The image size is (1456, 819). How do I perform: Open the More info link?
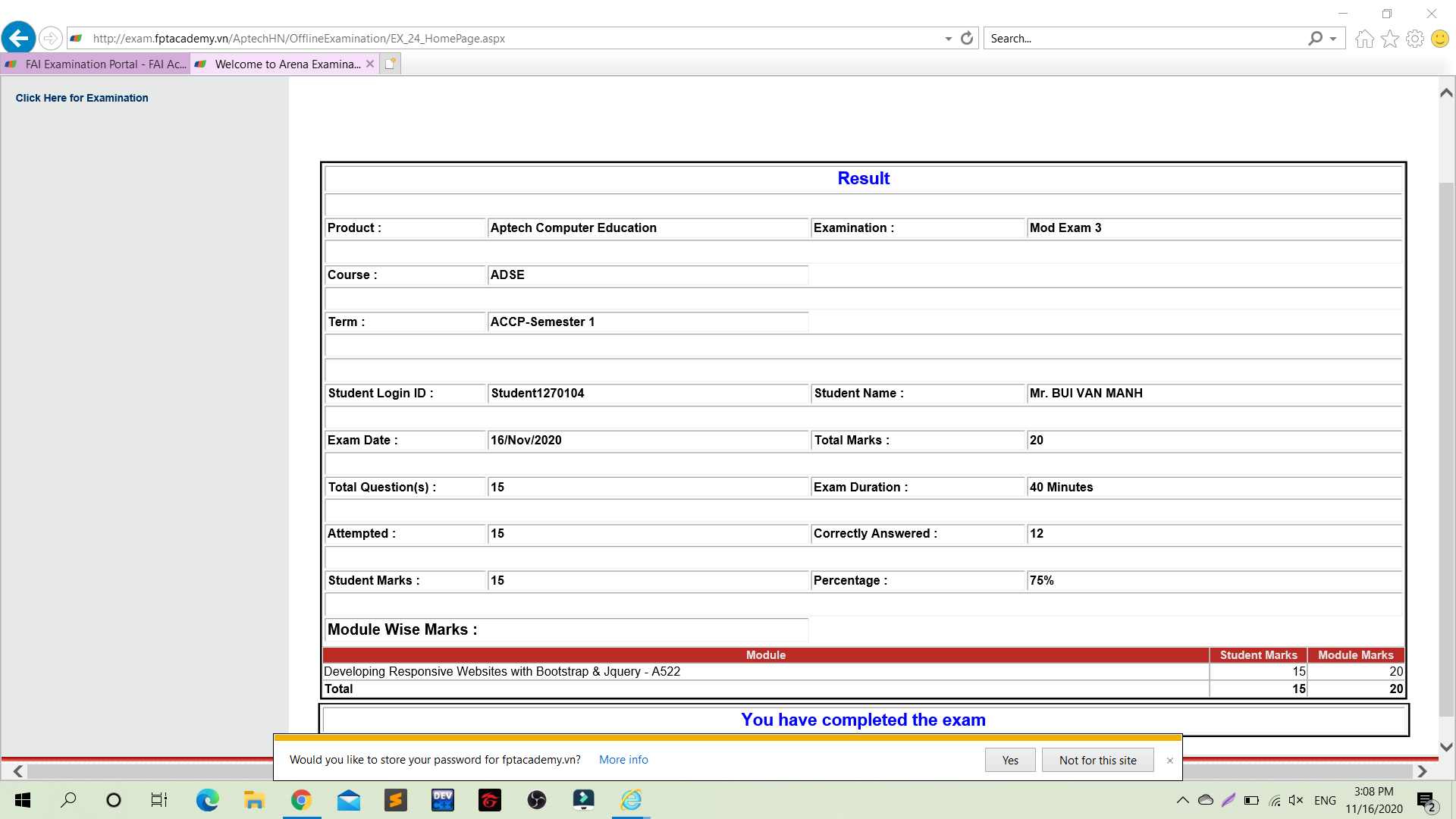point(623,760)
